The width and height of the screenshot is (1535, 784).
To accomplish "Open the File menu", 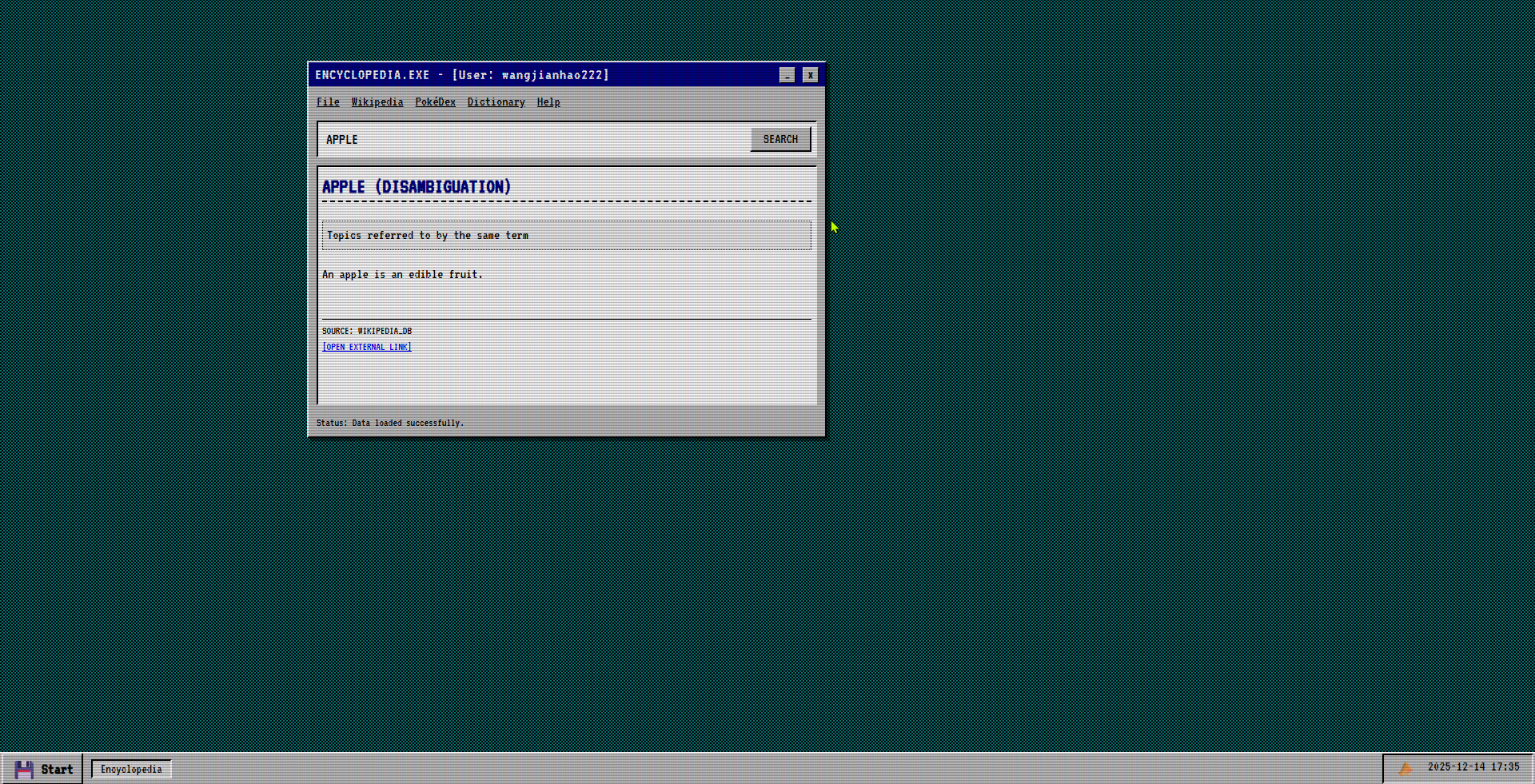I will (x=328, y=102).
